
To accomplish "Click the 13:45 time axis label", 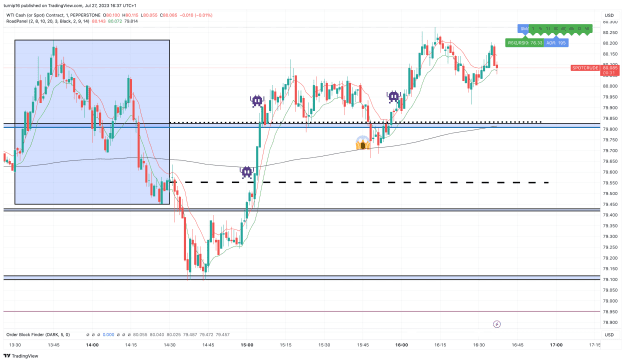I will tap(54, 345).
